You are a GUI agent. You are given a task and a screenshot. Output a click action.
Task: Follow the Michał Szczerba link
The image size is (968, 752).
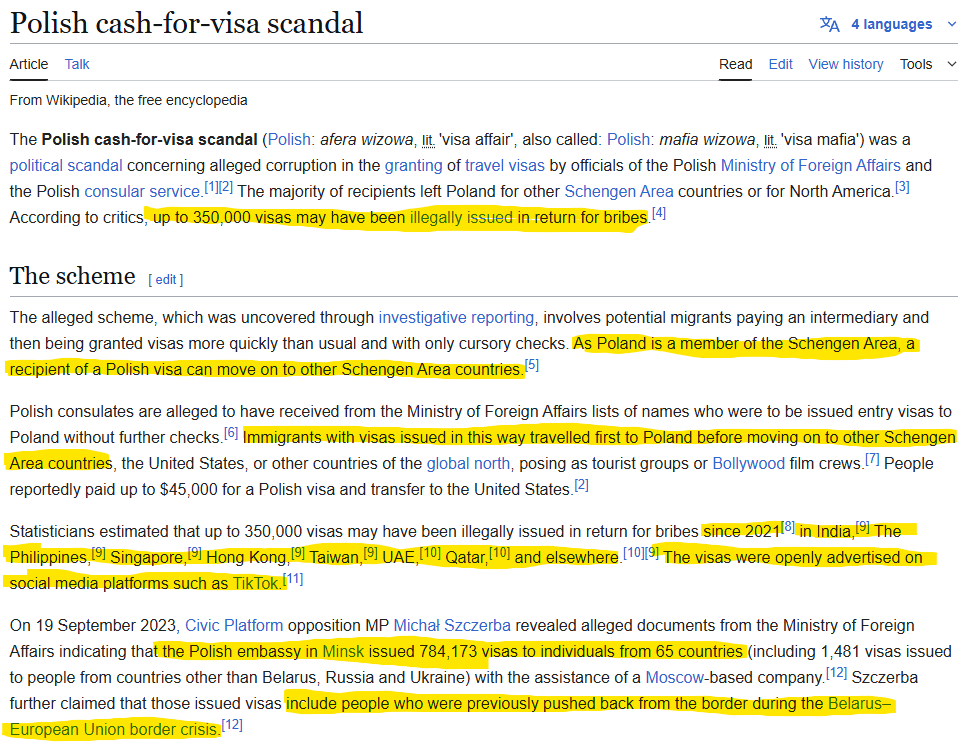(452, 625)
